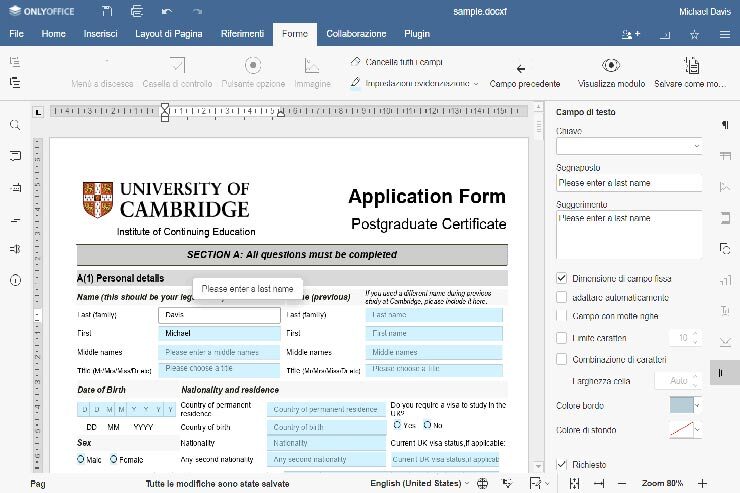Open the English (United States) language dropdown
This screenshot has height=493, width=740.
coord(415,483)
